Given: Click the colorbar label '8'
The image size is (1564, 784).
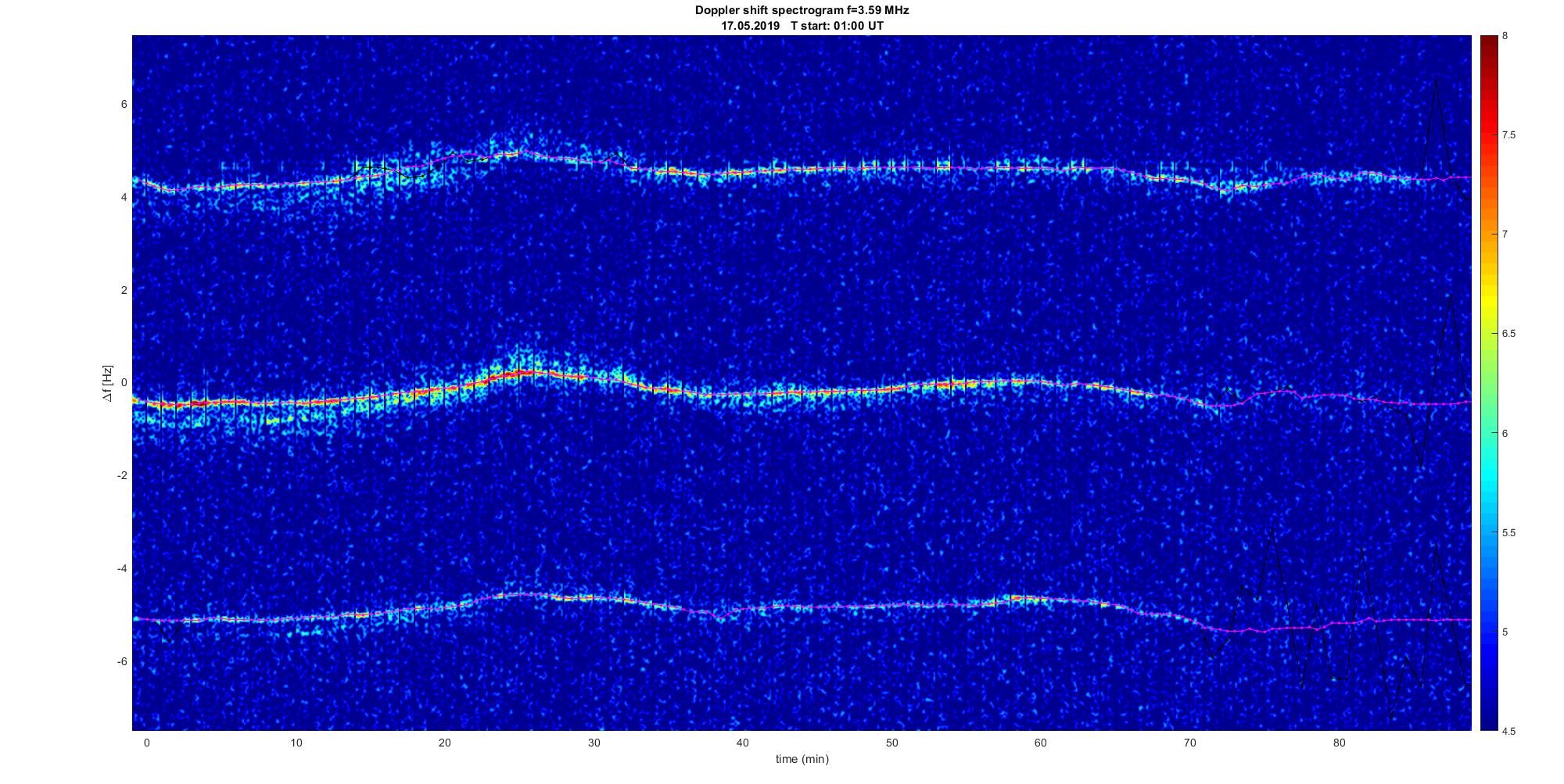Looking at the screenshot, I should (x=1505, y=36).
